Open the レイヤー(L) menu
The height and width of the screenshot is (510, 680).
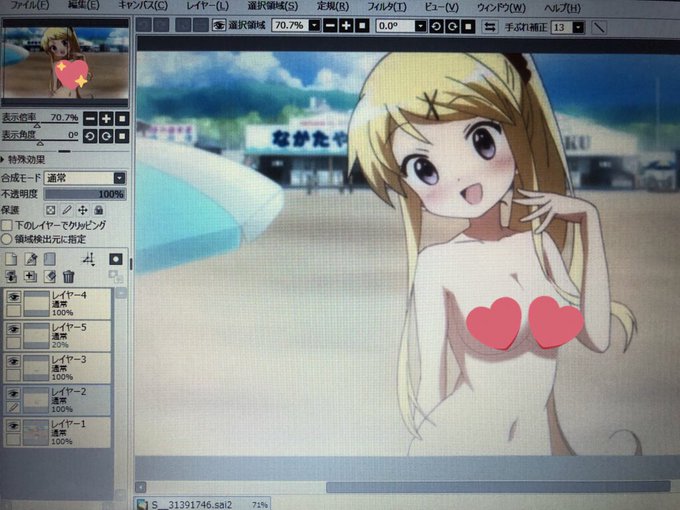pos(207,7)
